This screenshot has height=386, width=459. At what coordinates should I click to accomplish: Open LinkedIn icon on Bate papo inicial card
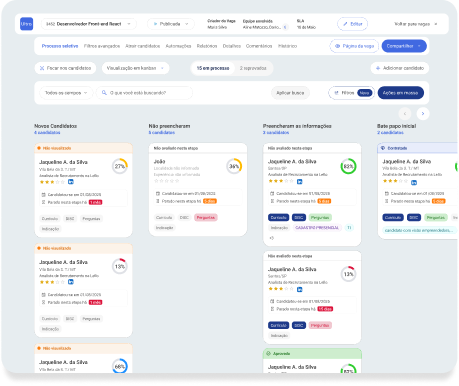pos(414,182)
